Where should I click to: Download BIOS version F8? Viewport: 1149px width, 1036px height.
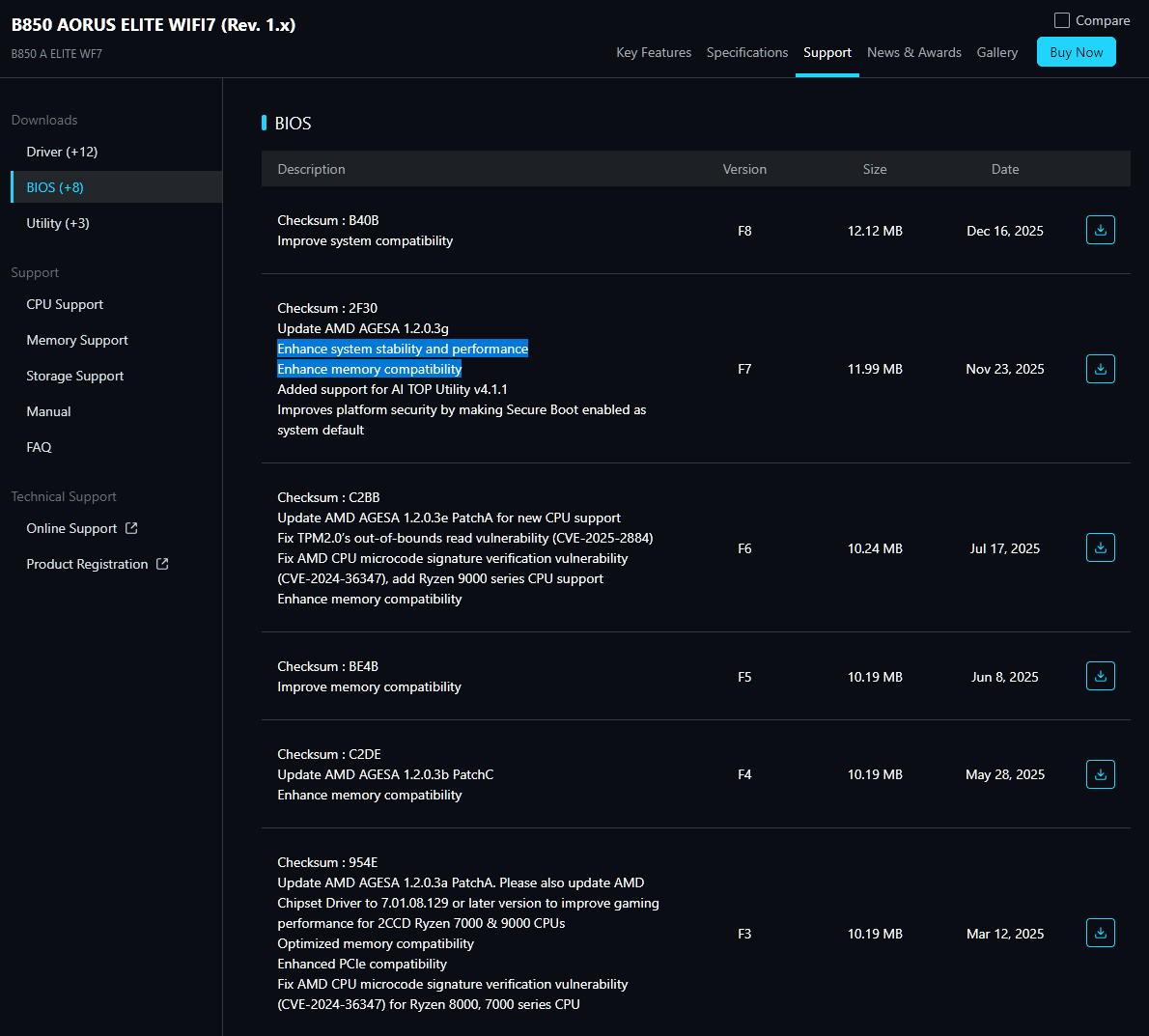pyautogui.click(x=1100, y=230)
